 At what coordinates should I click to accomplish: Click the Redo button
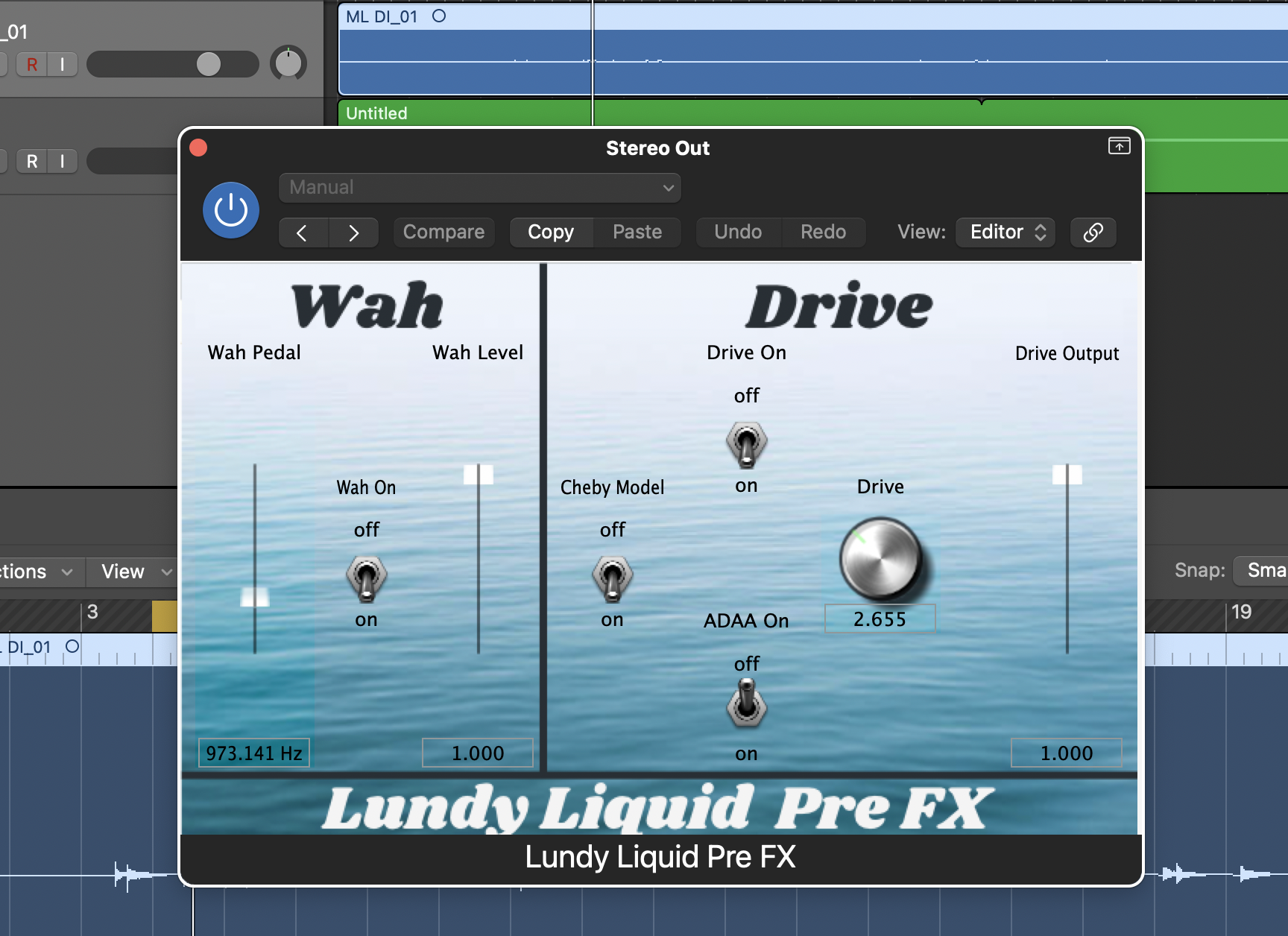[x=824, y=233]
